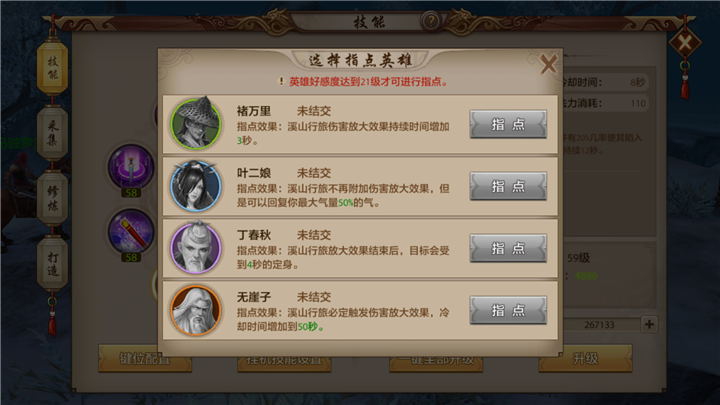The width and height of the screenshot is (720, 405).
Task: Select the red staff skill icon
Action: point(131,231)
